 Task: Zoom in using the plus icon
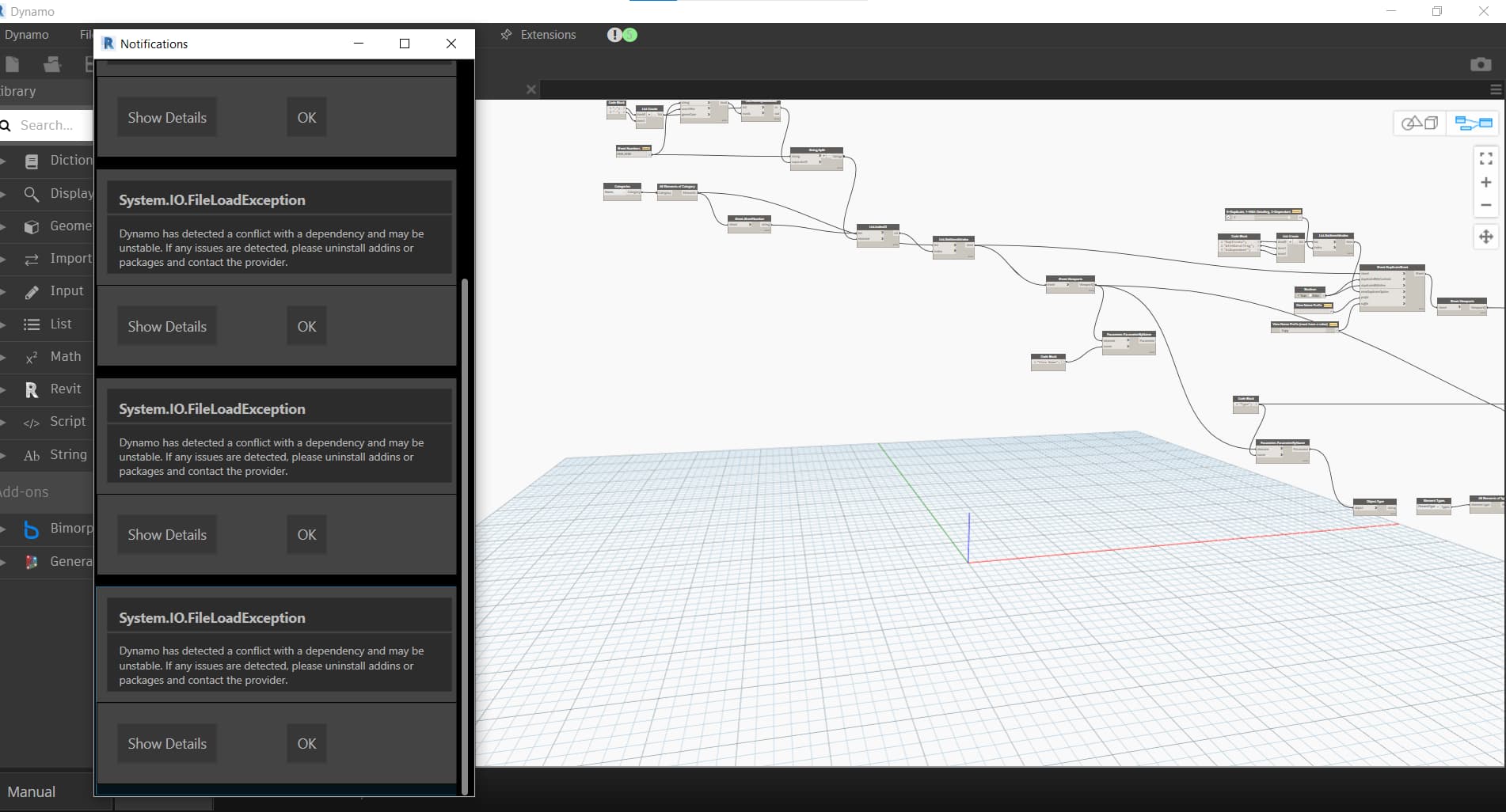click(x=1486, y=182)
